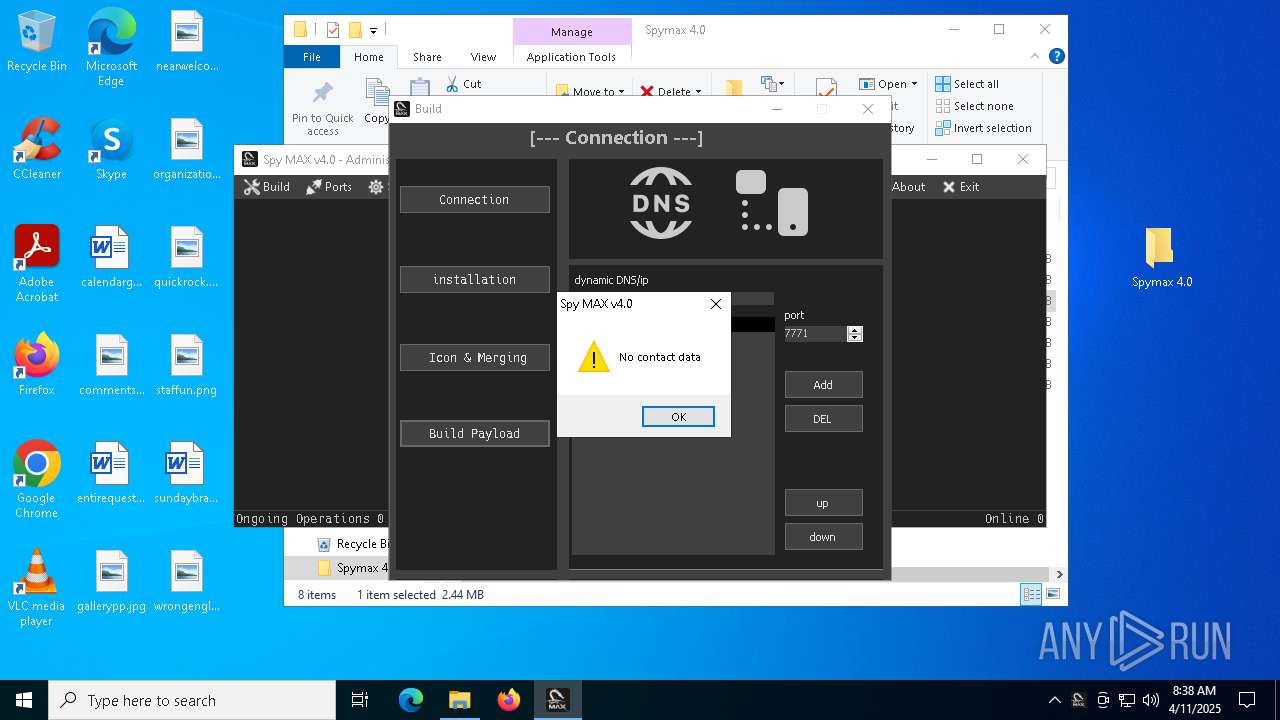1280x720 pixels.
Task: Select staffun.png desktop file
Action: [187, 365]
